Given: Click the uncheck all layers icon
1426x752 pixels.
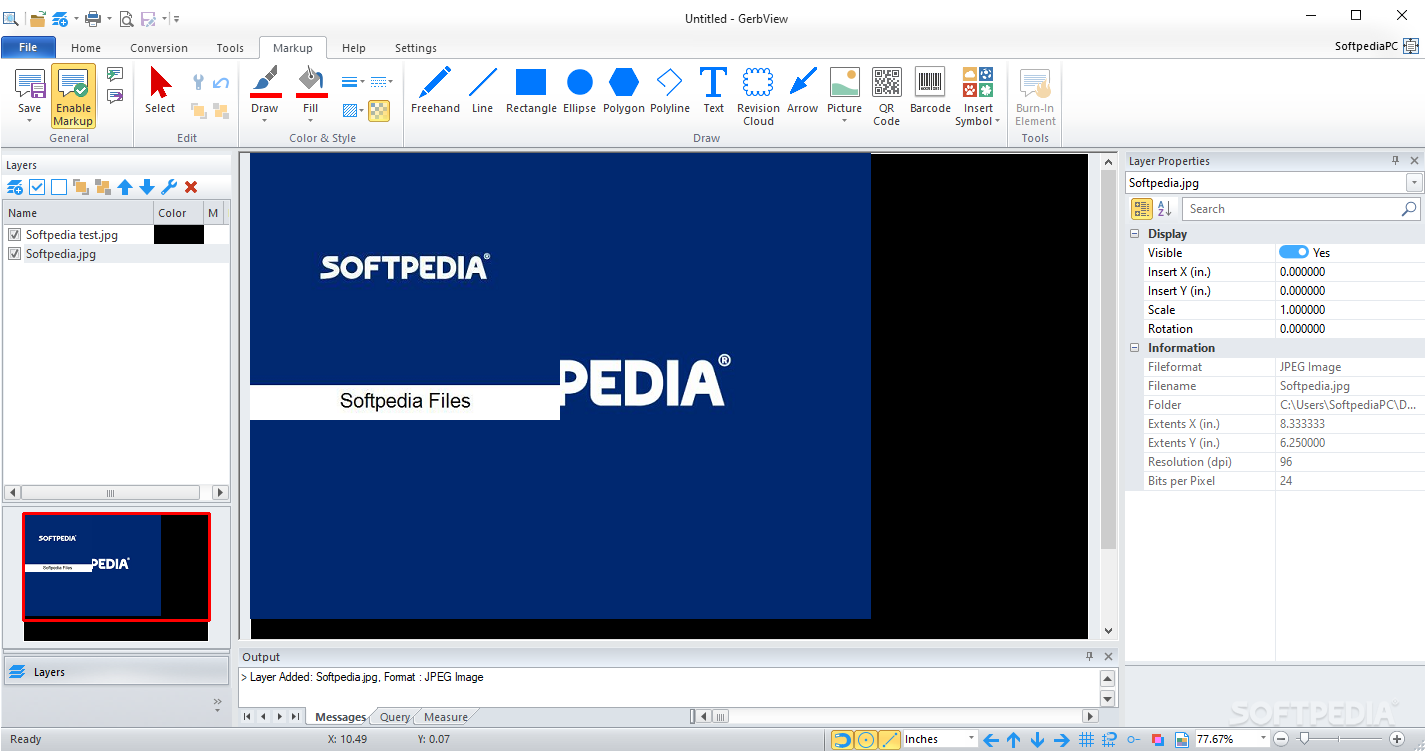Looking at the screenshot, I should 59,187.
